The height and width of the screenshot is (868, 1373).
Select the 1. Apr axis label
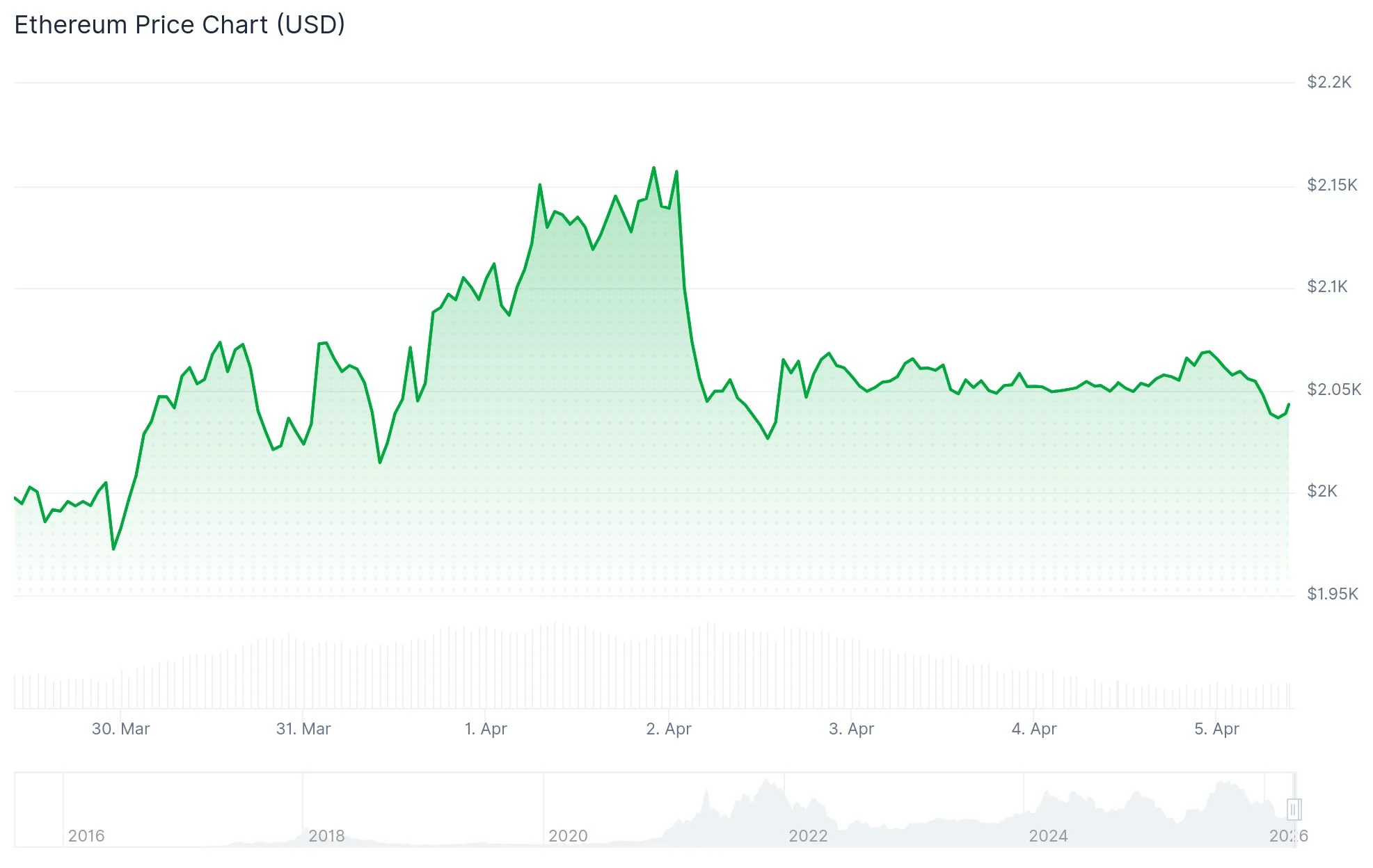click(486, 729)
